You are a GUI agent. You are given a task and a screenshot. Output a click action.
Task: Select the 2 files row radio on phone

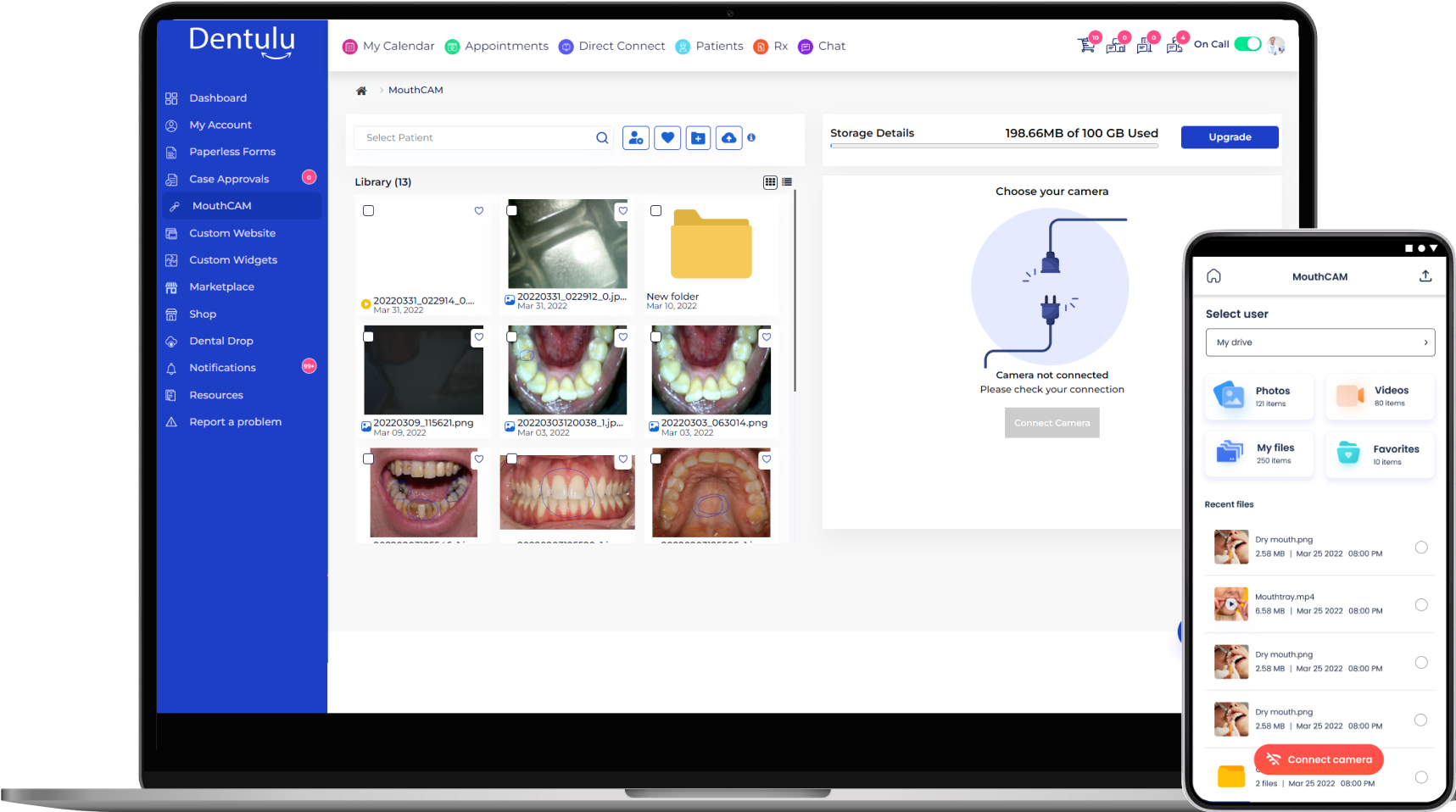coord(1421,778)
